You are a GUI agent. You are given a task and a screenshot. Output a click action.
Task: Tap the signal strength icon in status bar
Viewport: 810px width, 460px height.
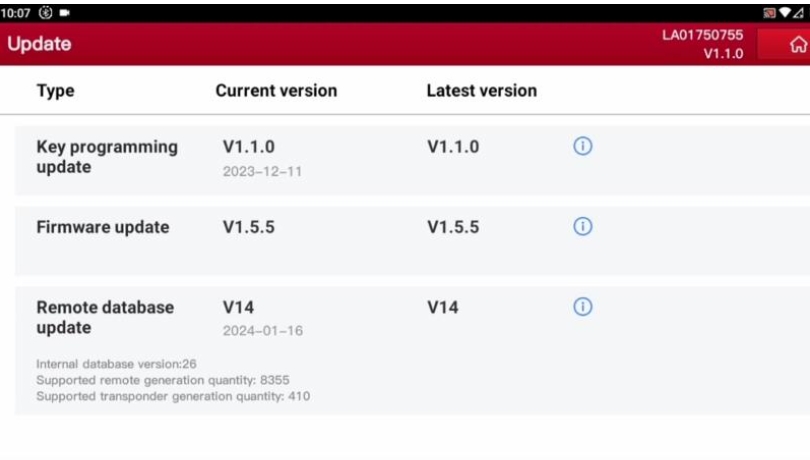pos(799,12)
